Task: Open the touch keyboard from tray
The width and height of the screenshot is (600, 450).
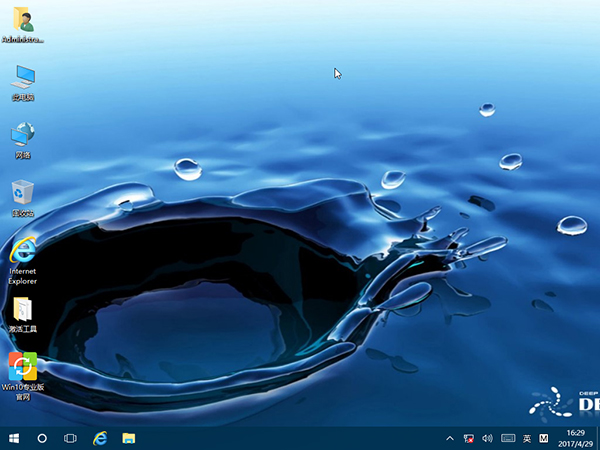Action: coord(507,438)
